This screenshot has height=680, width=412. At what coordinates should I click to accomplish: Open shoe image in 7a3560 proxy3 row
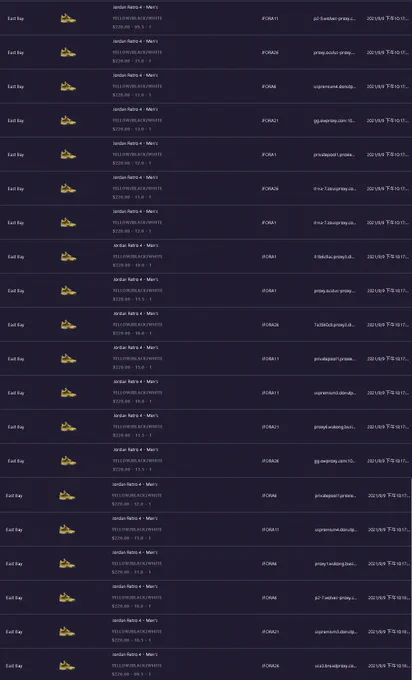point(68,325)
